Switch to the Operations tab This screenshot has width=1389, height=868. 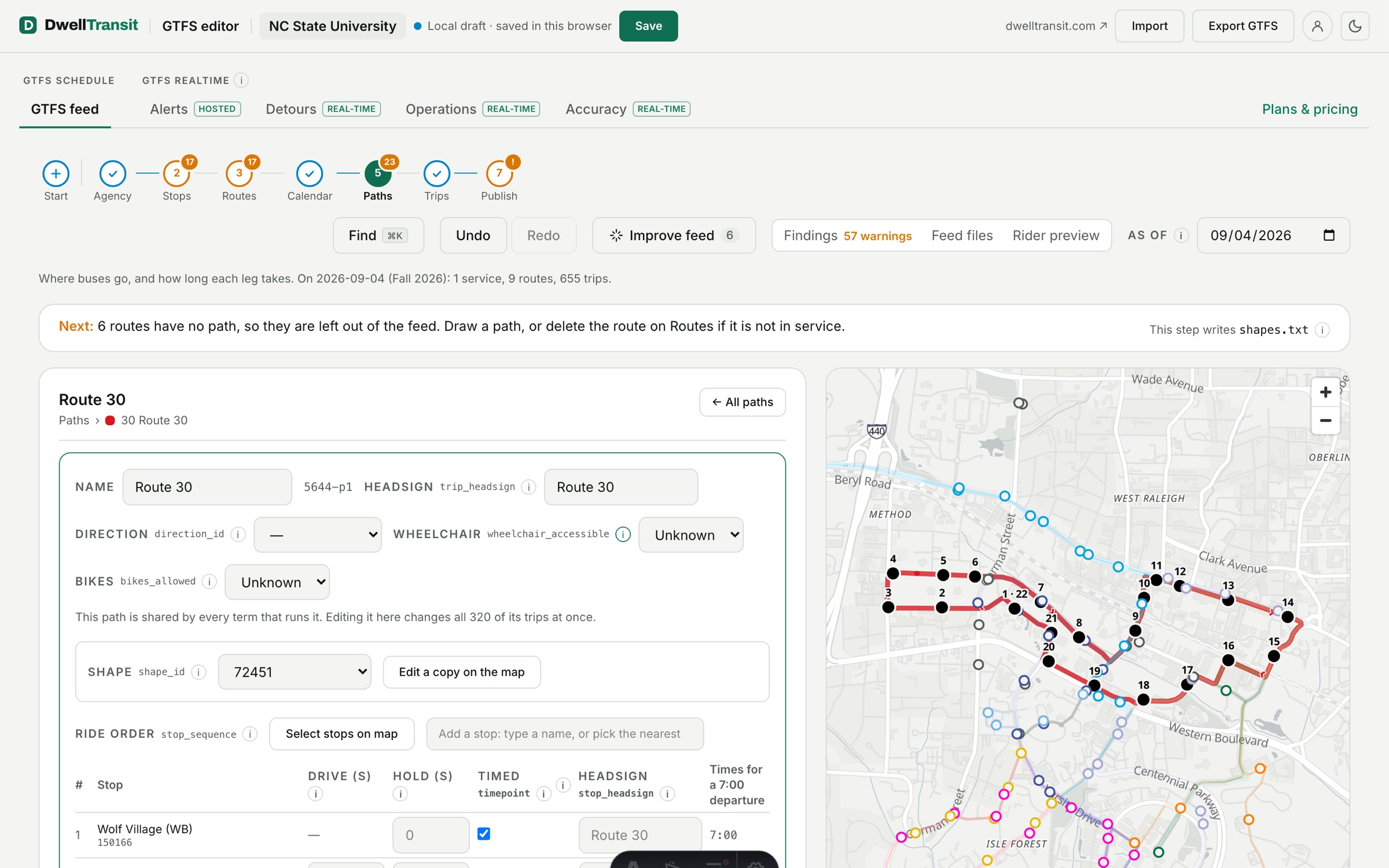tap(473, 109)
